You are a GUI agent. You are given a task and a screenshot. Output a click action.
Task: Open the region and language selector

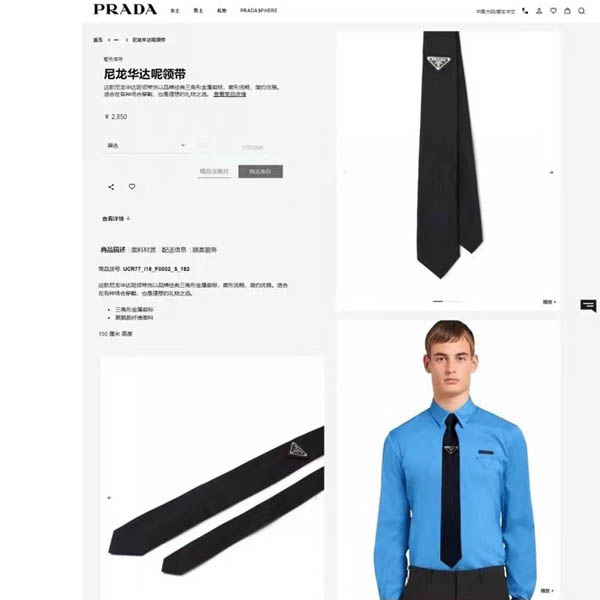[496, 11]
